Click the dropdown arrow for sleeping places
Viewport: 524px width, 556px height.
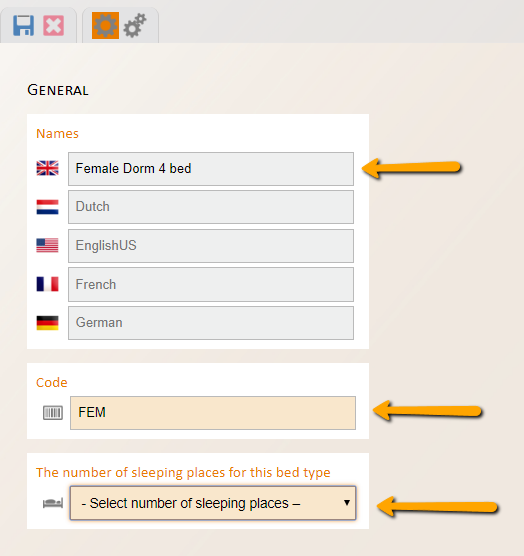[x=347, y=503]
